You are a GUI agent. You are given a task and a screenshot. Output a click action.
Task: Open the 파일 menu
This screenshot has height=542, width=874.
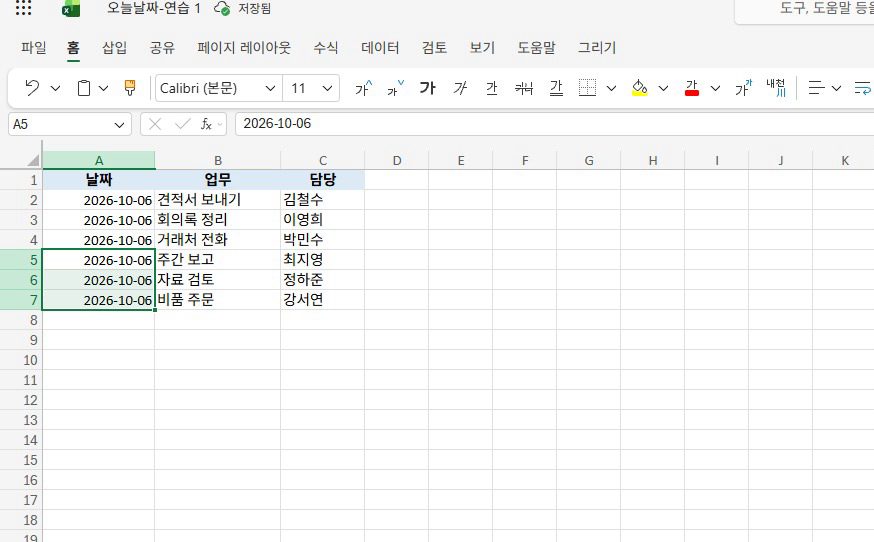point(33,48)
